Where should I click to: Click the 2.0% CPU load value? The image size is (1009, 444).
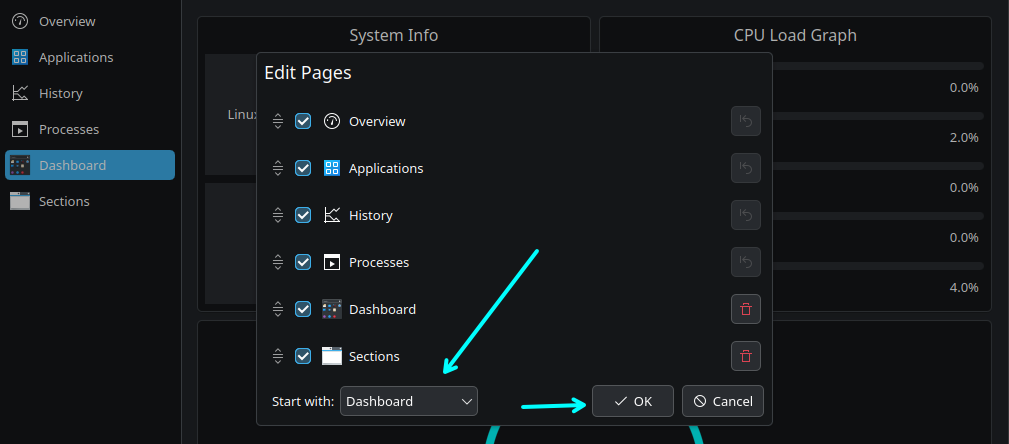tap(964, 138)
